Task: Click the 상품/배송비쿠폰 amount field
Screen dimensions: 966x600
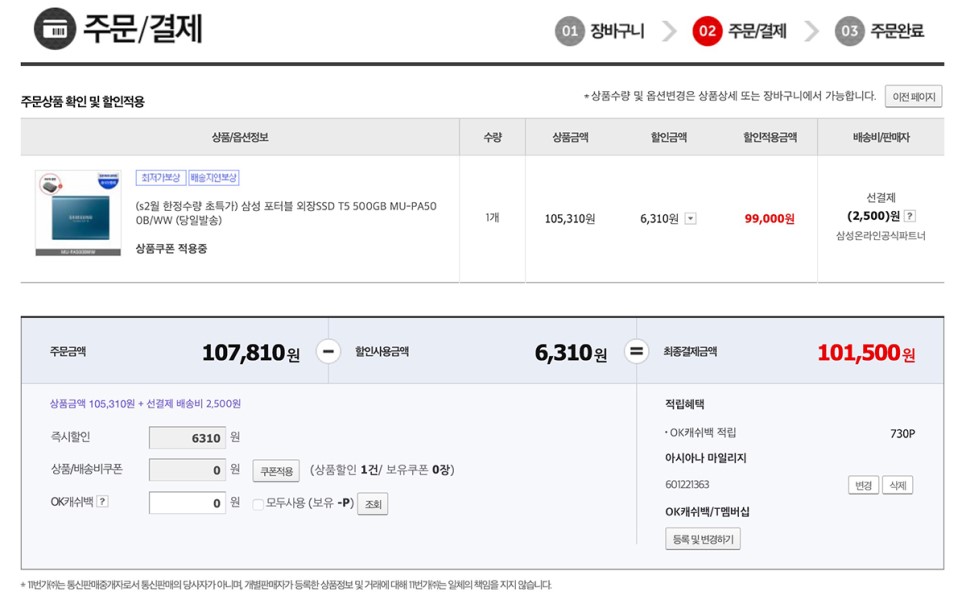Action: [187, 470]
